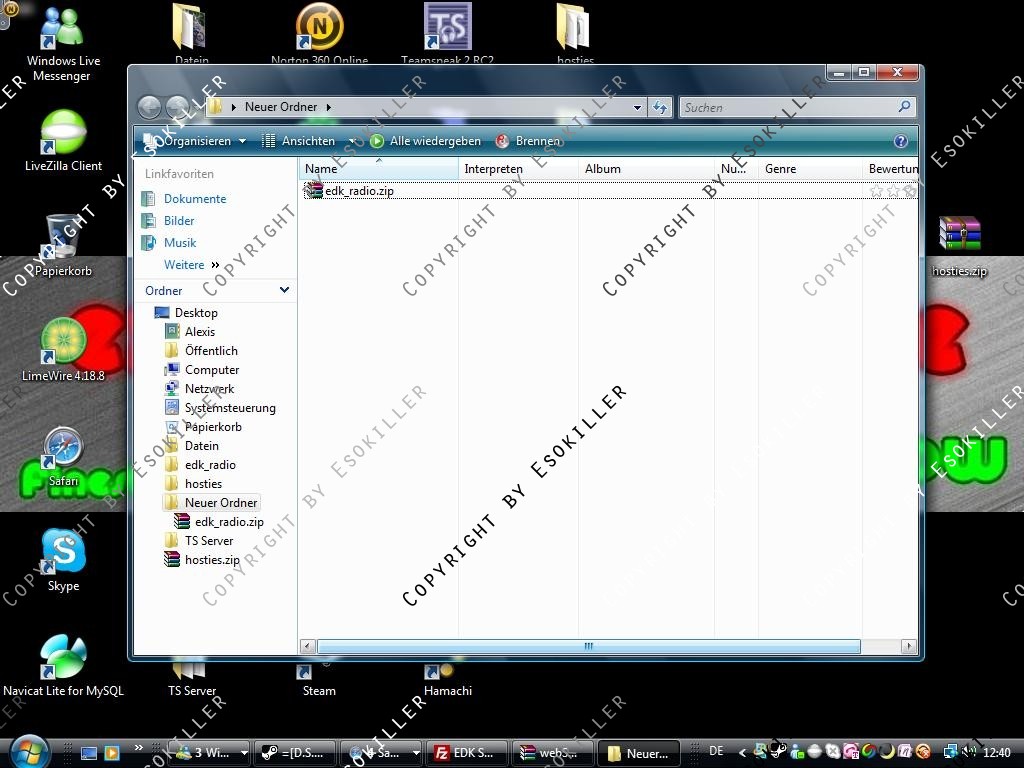Click DE language indicator in taskbar

coord(716,751)
